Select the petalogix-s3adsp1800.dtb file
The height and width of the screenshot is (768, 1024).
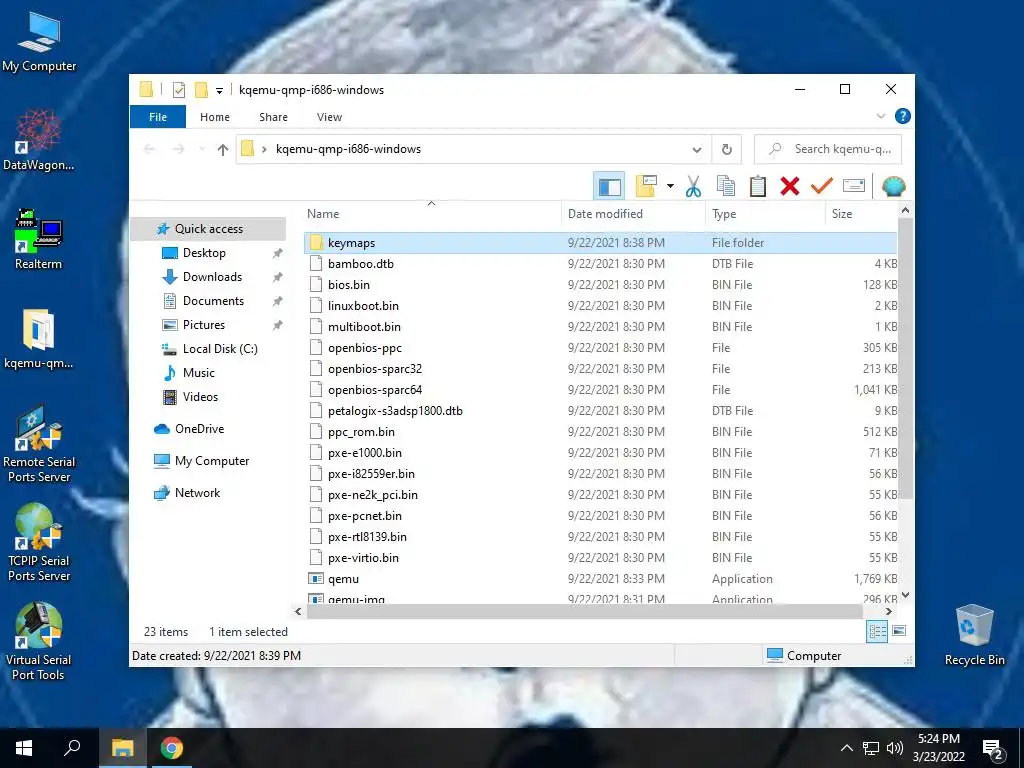[x=600, y=411]
